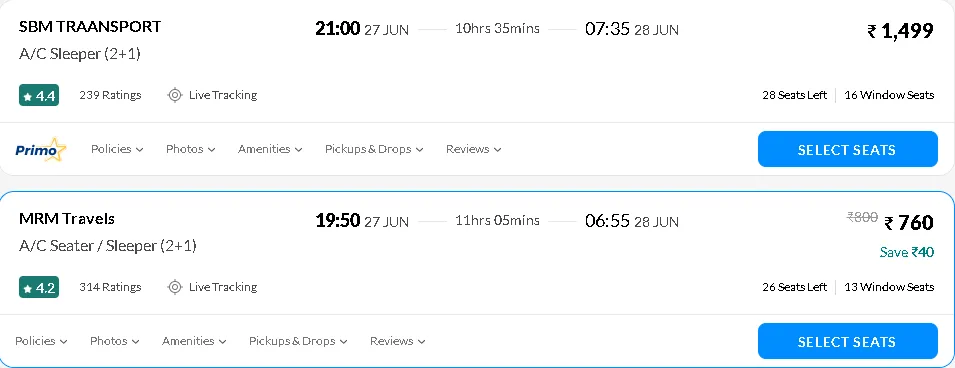Select seats on MRM Travels bus
Viewport: 955px width, 368px height.
click(x=847, y=341)
